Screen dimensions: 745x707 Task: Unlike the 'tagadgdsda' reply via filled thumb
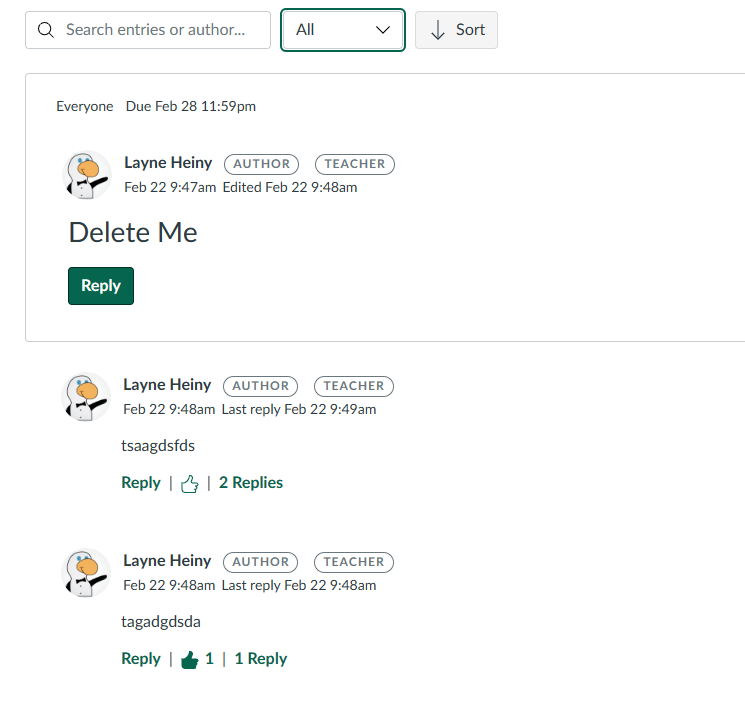[x=190, y=660]
